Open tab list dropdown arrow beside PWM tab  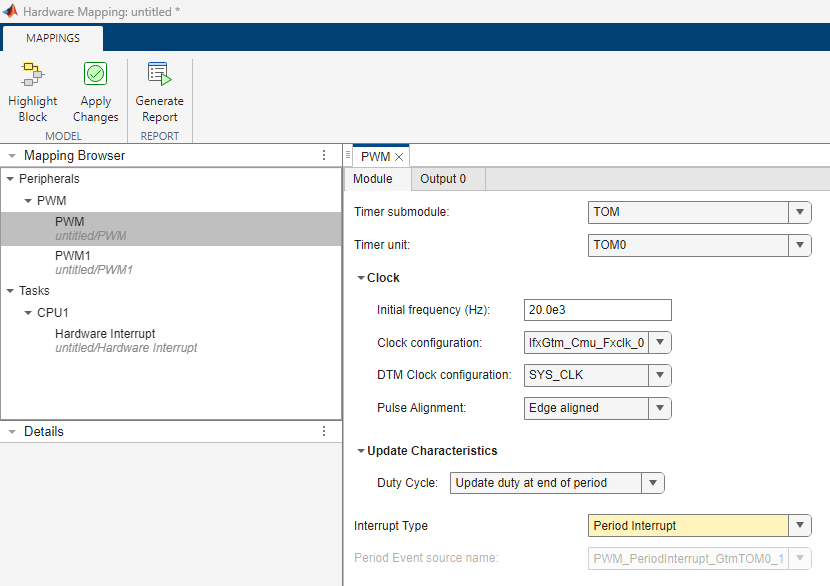[x=348, y=156]
